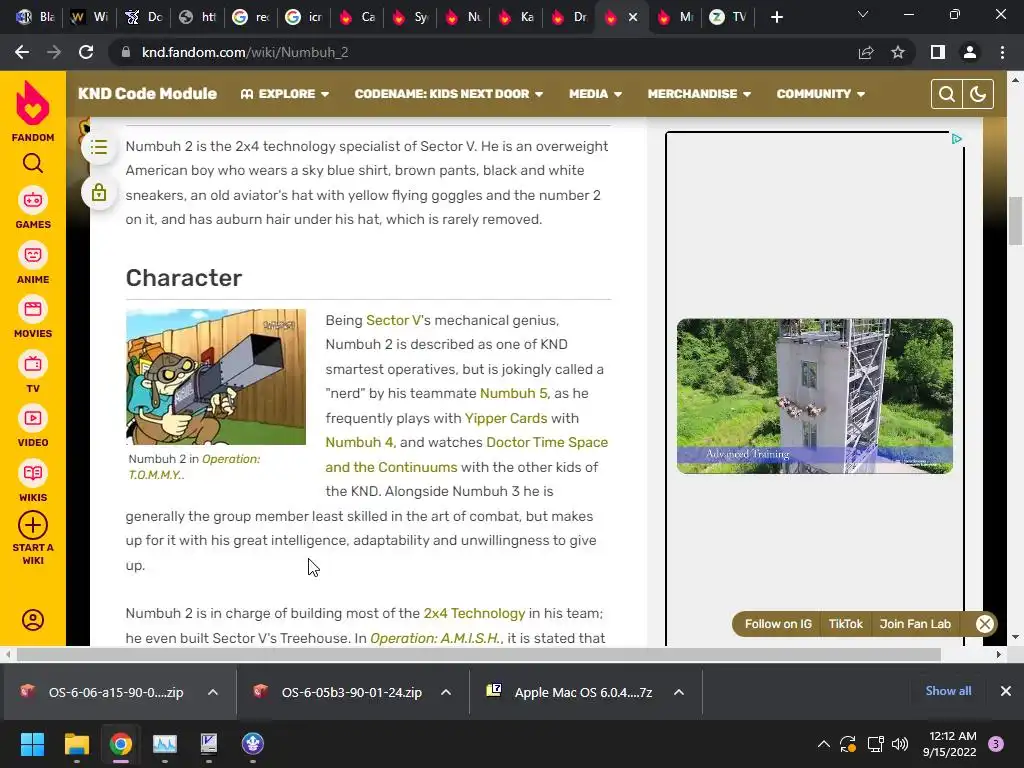Show all downloads
The height and width of the screenshot is (768, 1024).
tap(948, 691)
